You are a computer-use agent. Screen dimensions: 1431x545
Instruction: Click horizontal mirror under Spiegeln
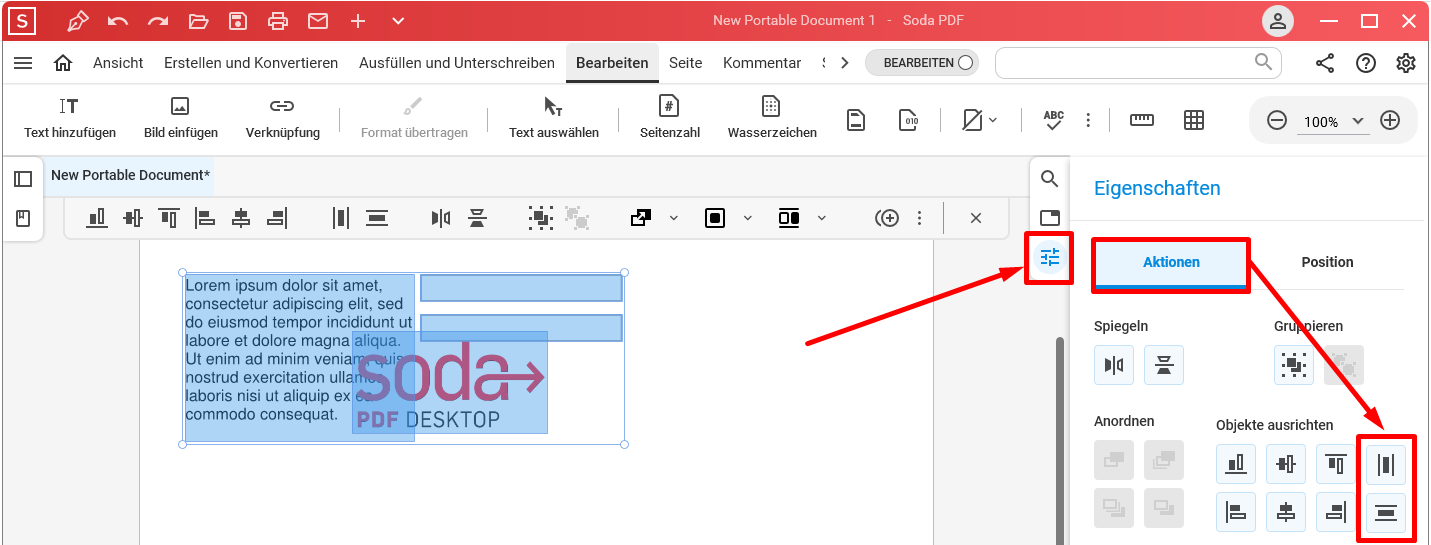coord(1113,365)
